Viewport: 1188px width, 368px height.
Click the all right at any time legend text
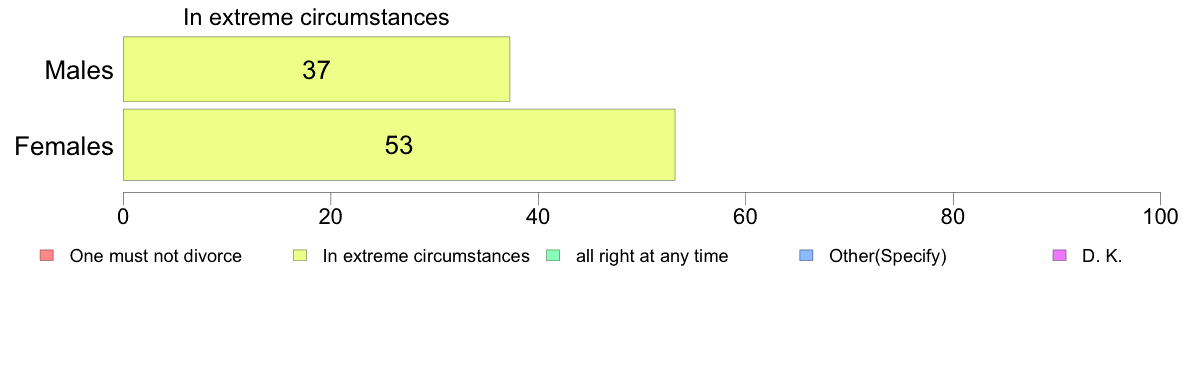point(652,256)
